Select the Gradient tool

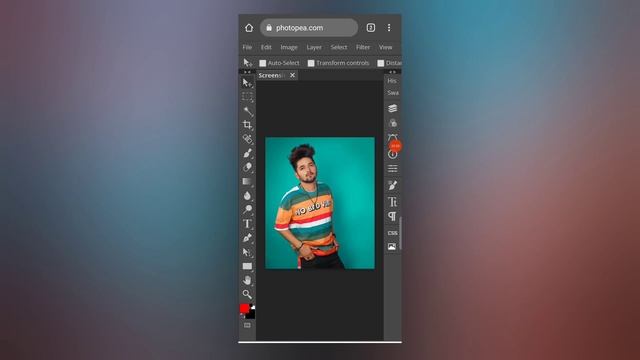(247, 181)
